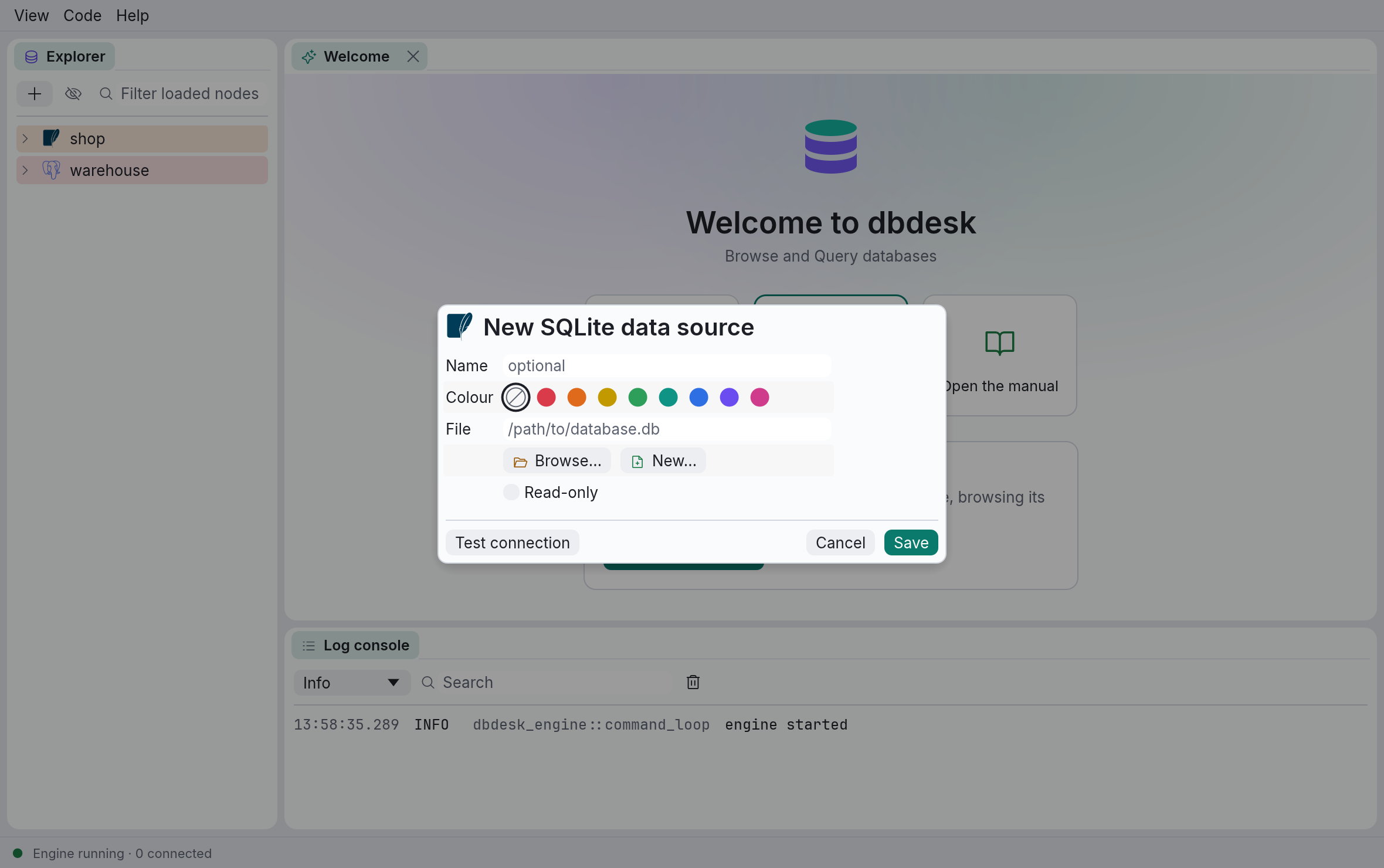Screen dimensions: 1384x868
Task: Click the dbdesk_engine::command_loop log source
Action: (x=591, y=725)
